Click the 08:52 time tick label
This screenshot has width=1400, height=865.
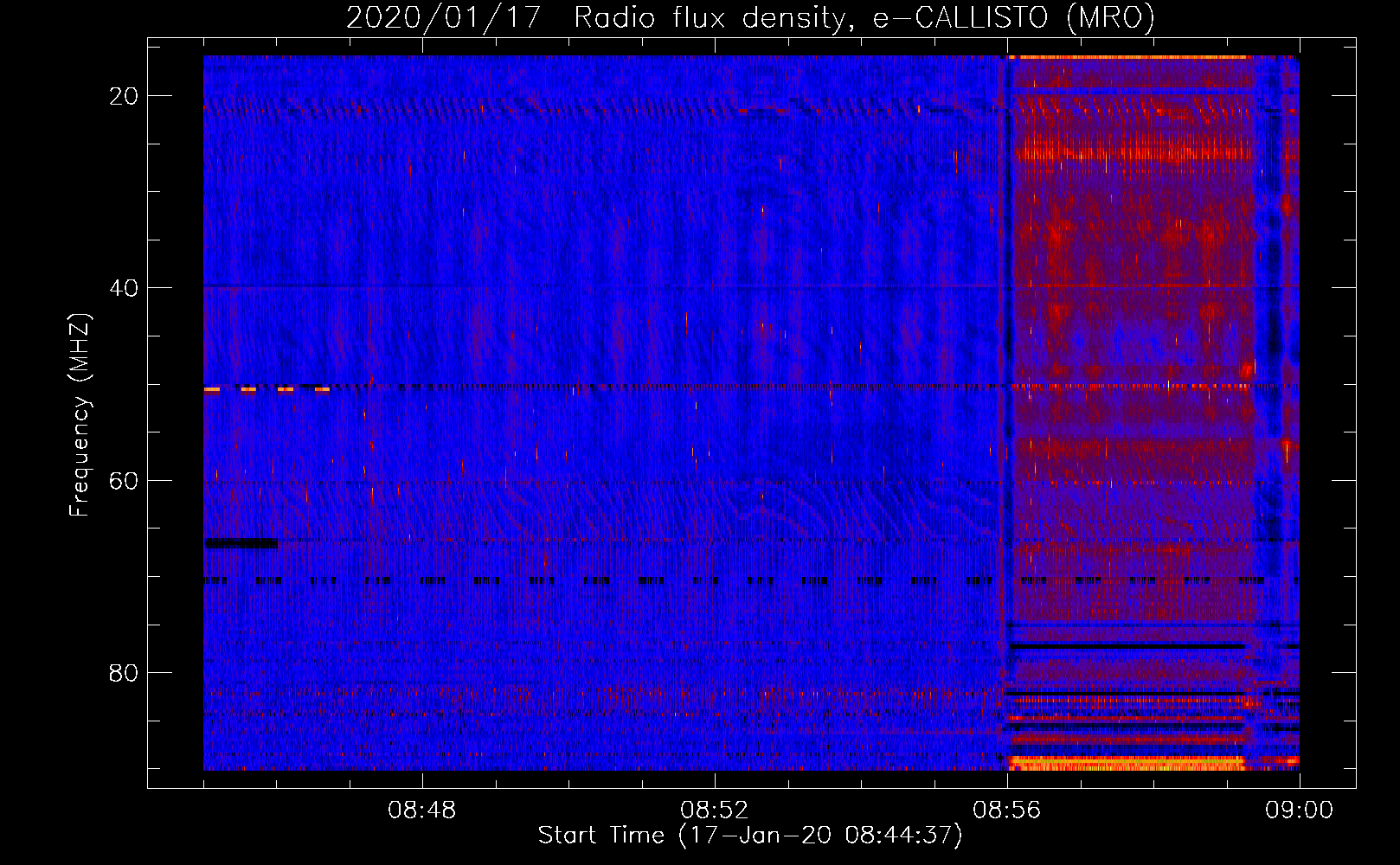[715, 811]
